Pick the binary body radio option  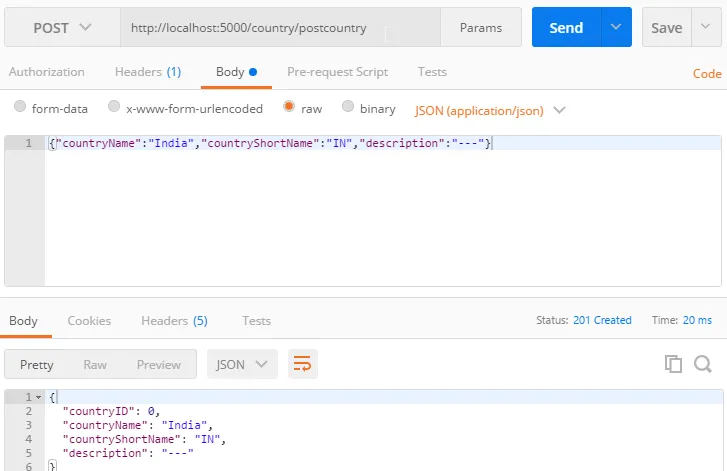coord(348,108)
